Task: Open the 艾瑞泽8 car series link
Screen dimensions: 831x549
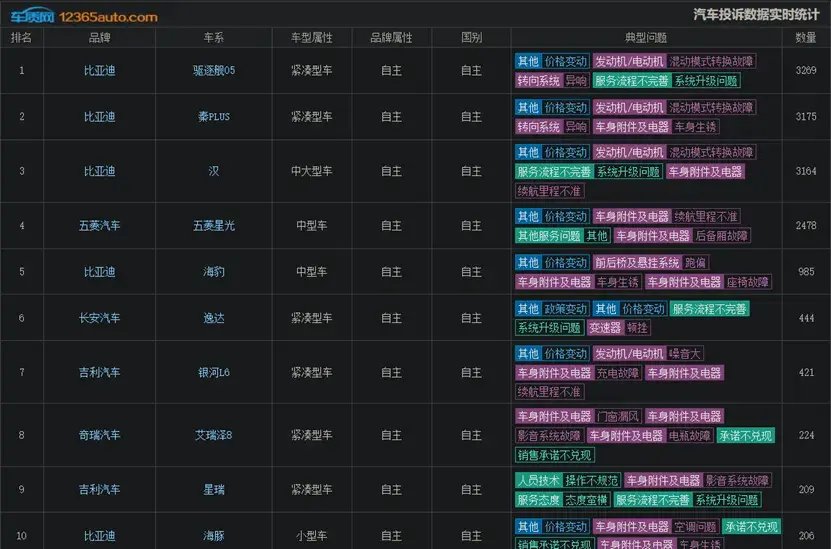Action: click(214, 435)
